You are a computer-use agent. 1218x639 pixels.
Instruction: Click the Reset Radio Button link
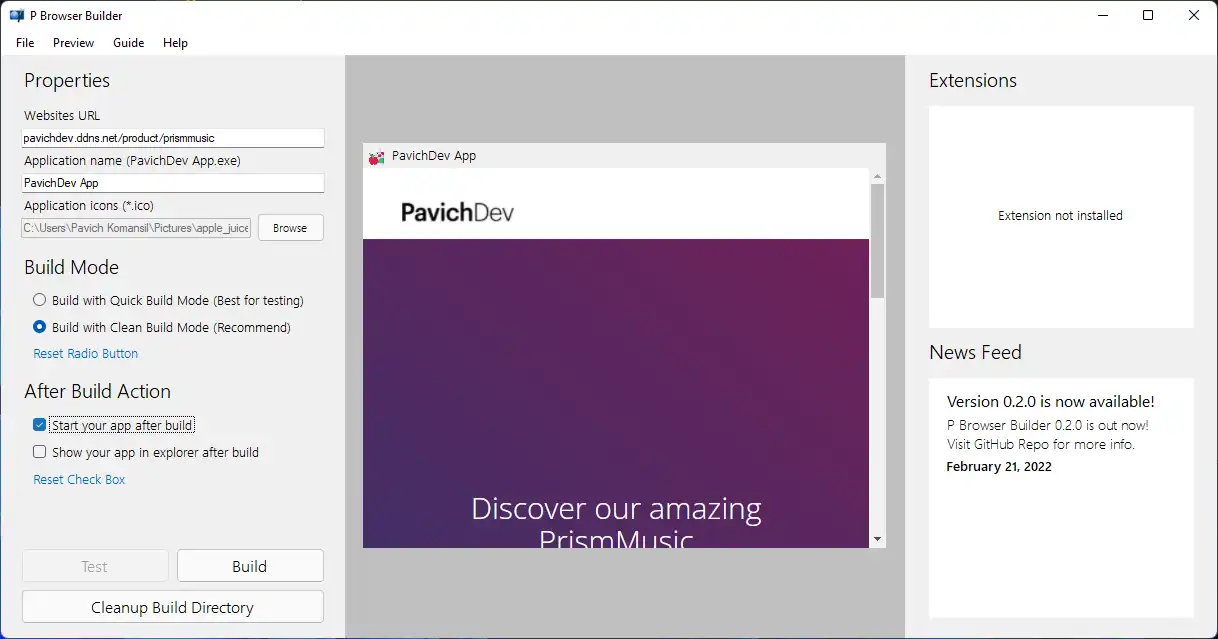pos(86,354)
